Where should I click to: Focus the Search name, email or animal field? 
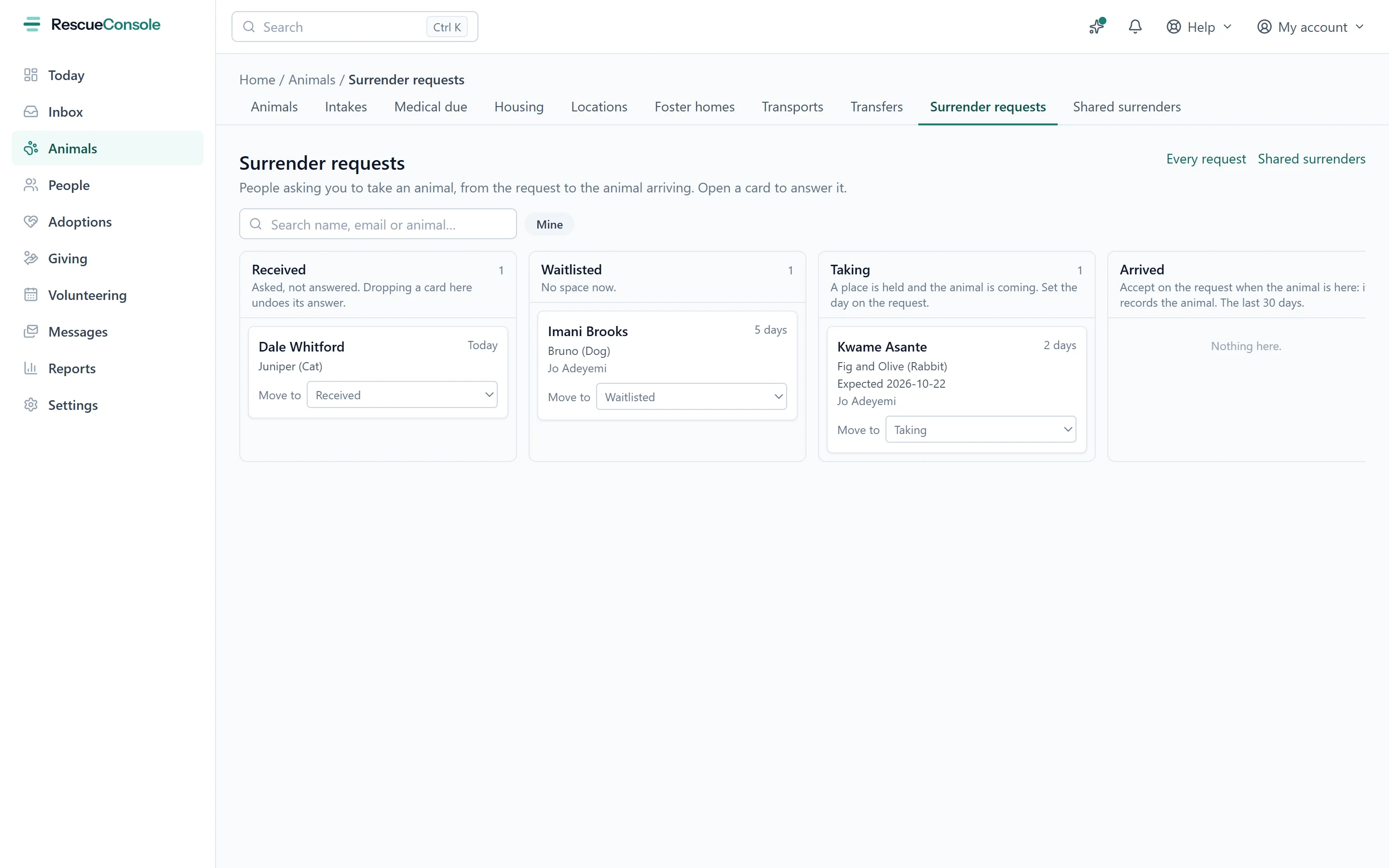tap(378, 224)
